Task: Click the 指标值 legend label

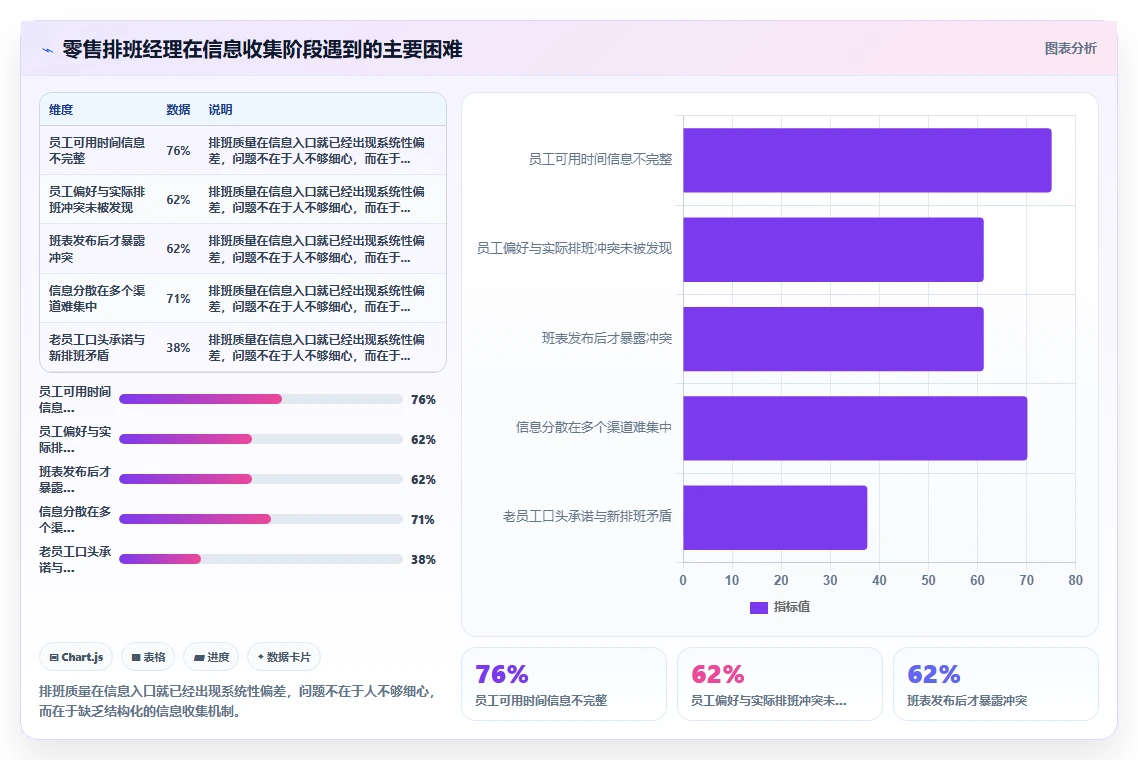Action: coord(792,607)
